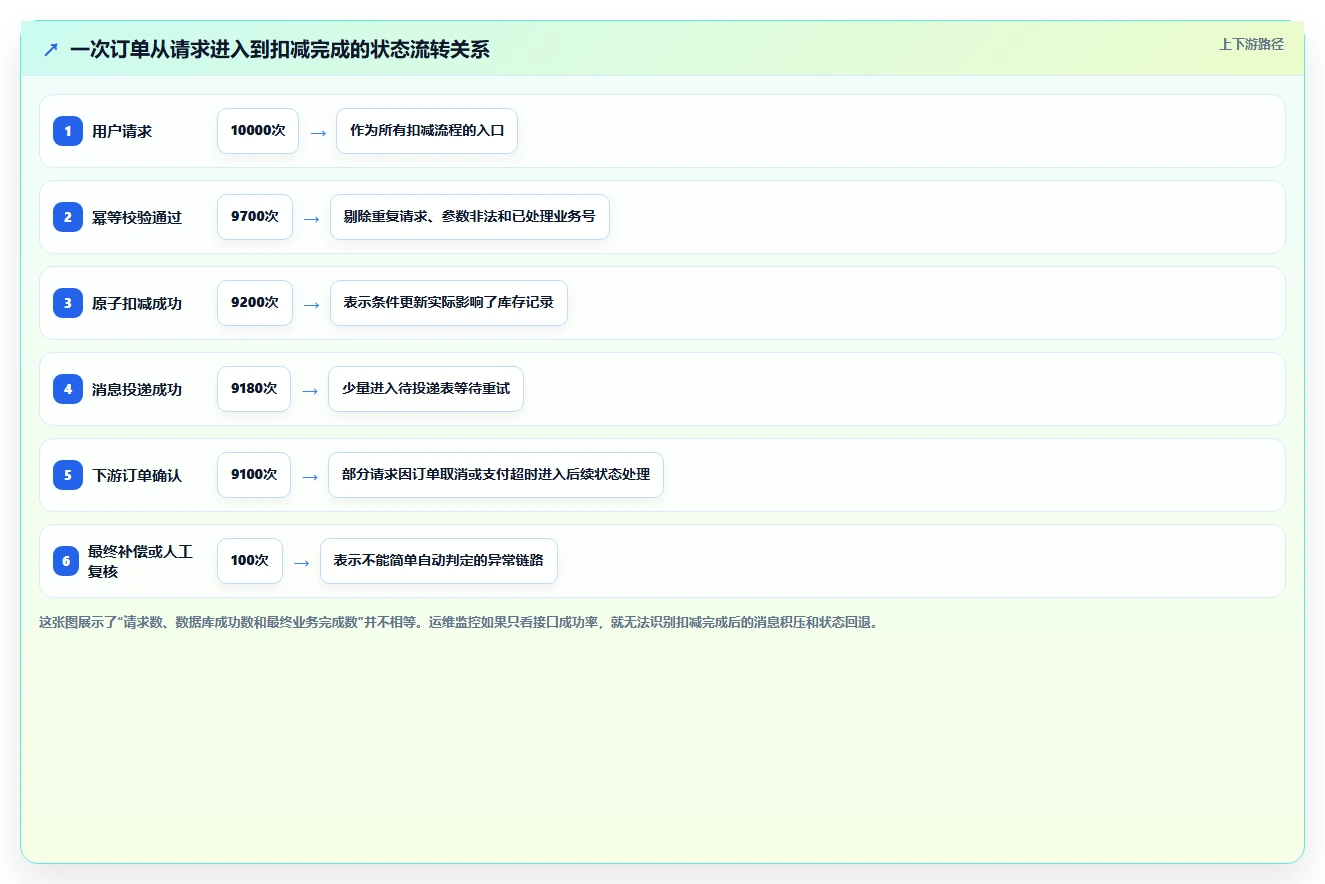Click the 部分请求因订单取消或支付超时进入后续状态处理 description box

coord(496,475)
